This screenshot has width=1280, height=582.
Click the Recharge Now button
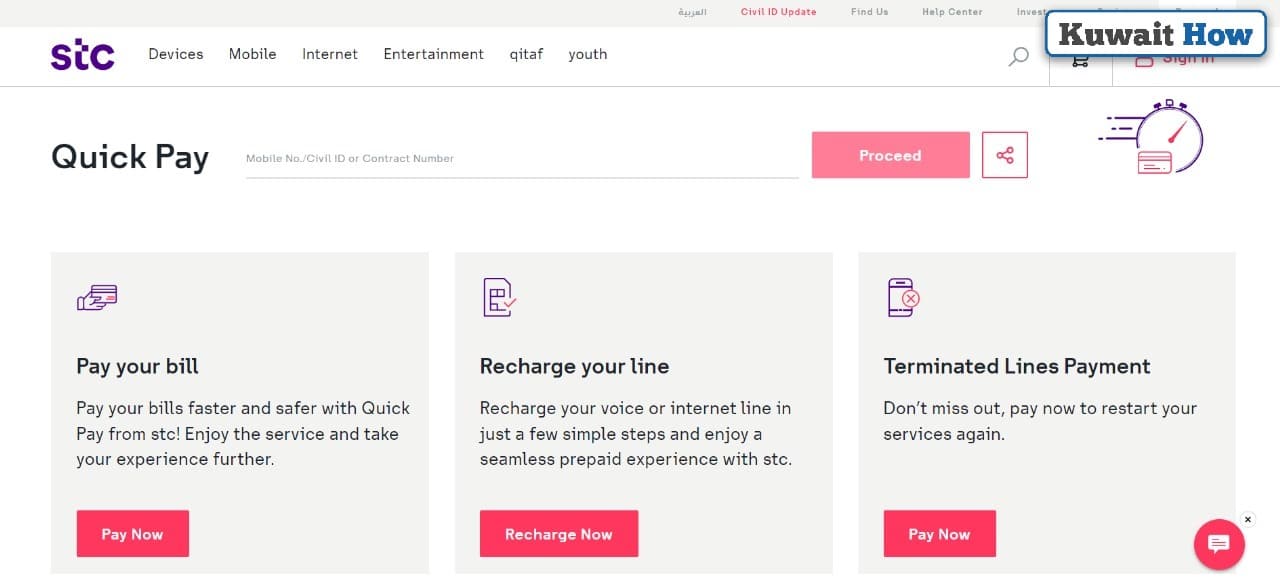pos(559,533)
